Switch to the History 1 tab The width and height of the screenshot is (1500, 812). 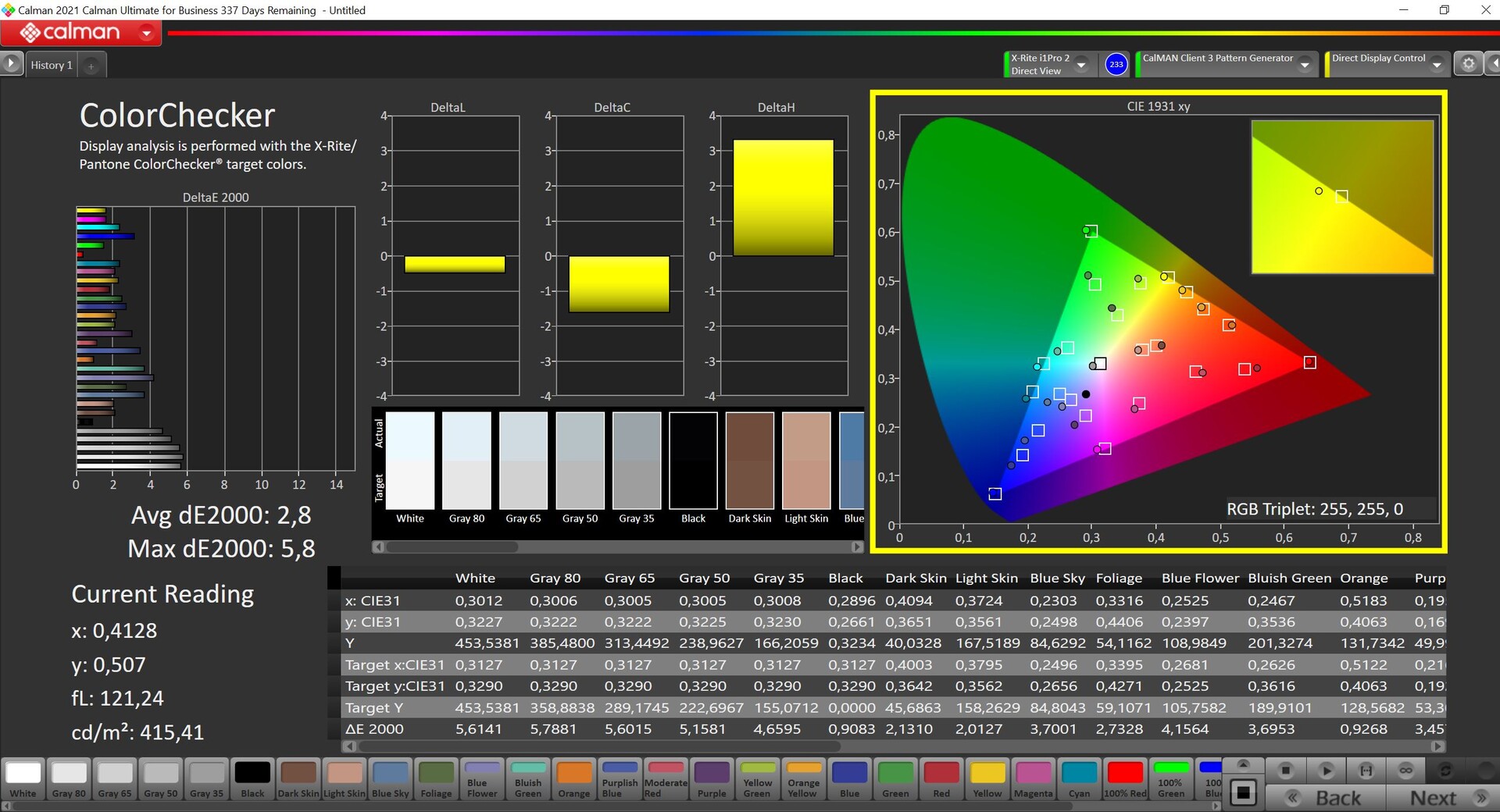pos(52,66)
